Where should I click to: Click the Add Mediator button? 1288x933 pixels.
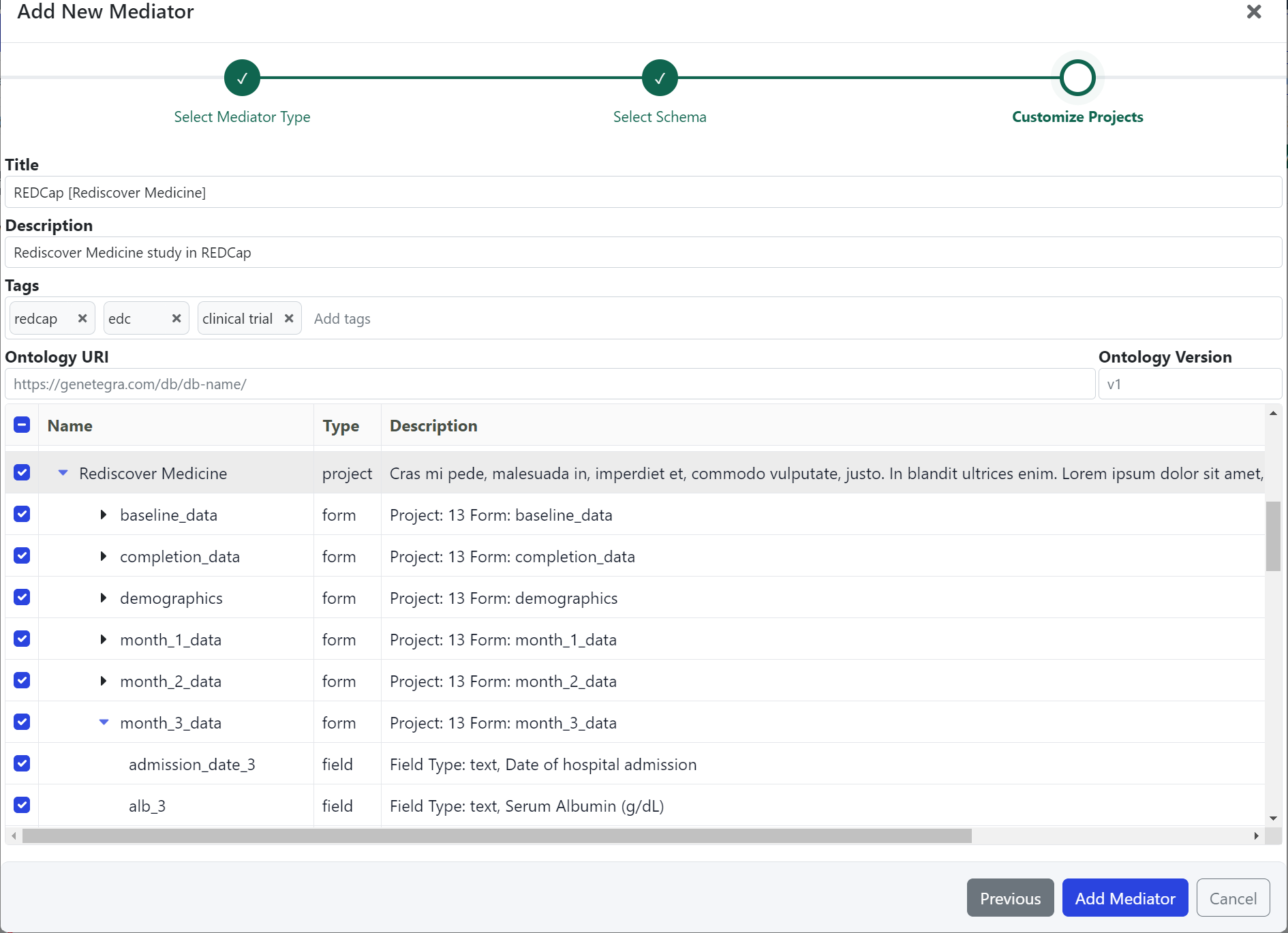pos(1124,898)
